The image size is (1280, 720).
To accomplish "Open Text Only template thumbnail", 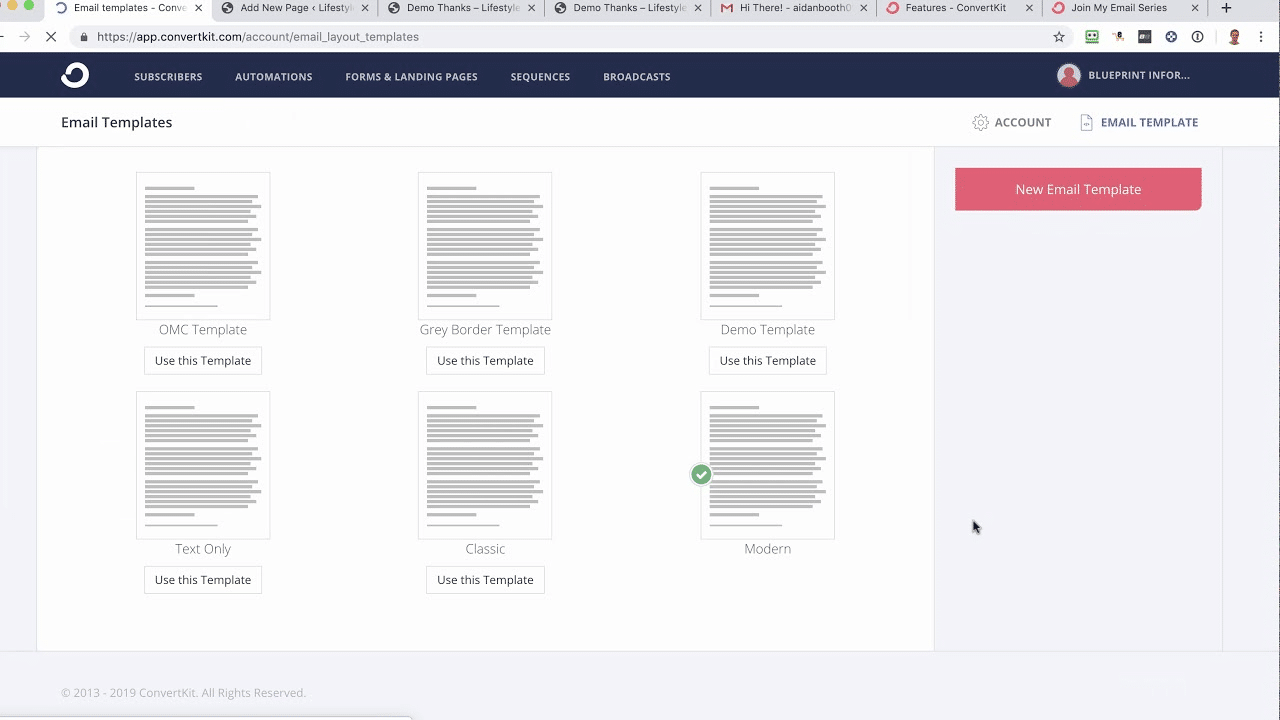I will [203, 465].
